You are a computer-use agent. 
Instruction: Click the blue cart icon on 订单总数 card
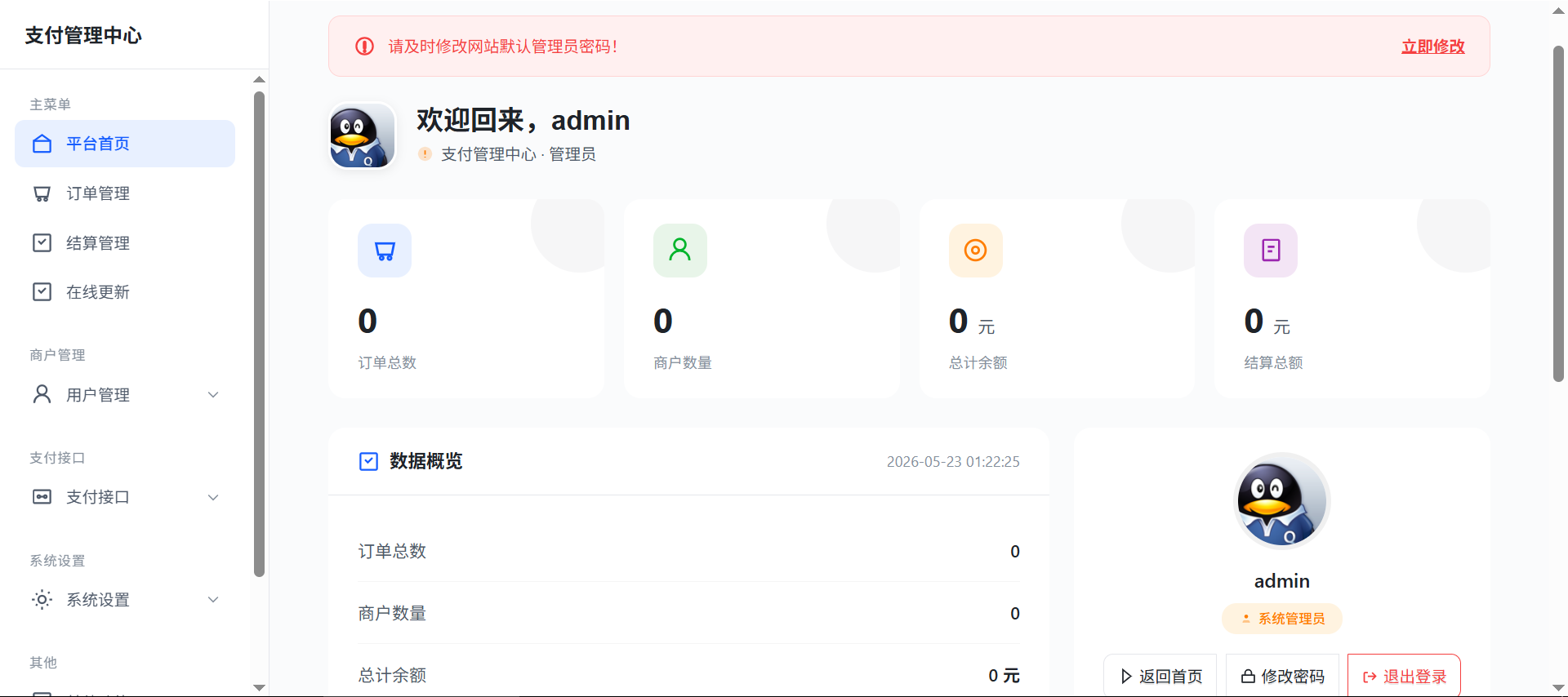[385, 251]
